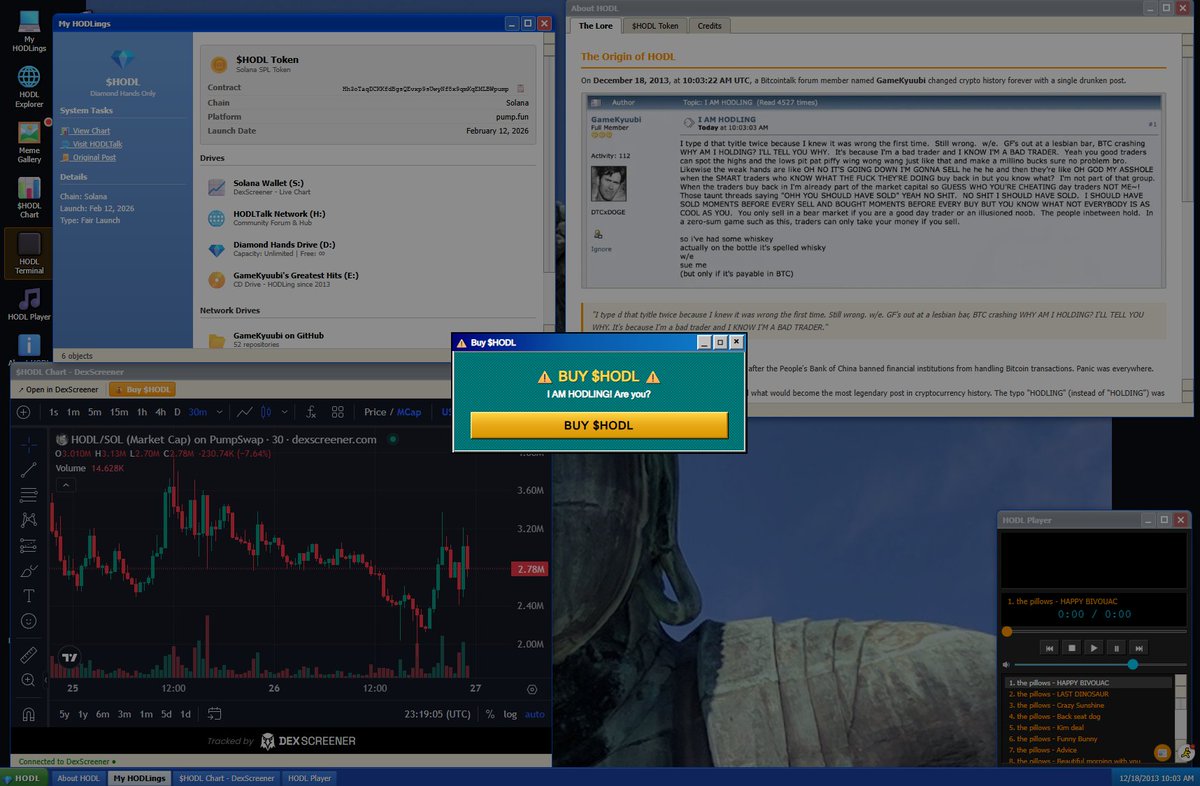The image size is (1200, 786).
Task: Toggle percent scale on chart
Action: click(490, 714)
